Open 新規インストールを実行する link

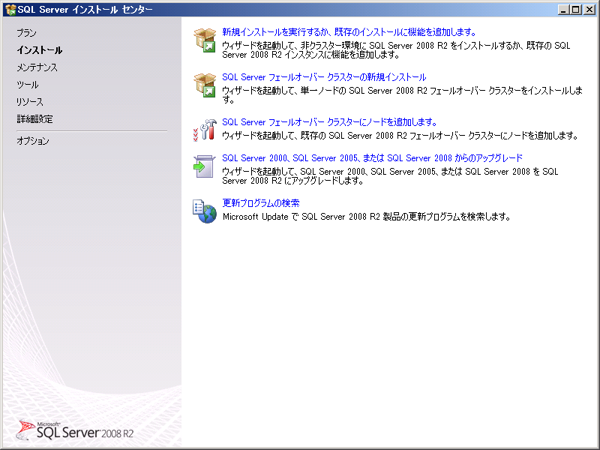coord(349,32)
